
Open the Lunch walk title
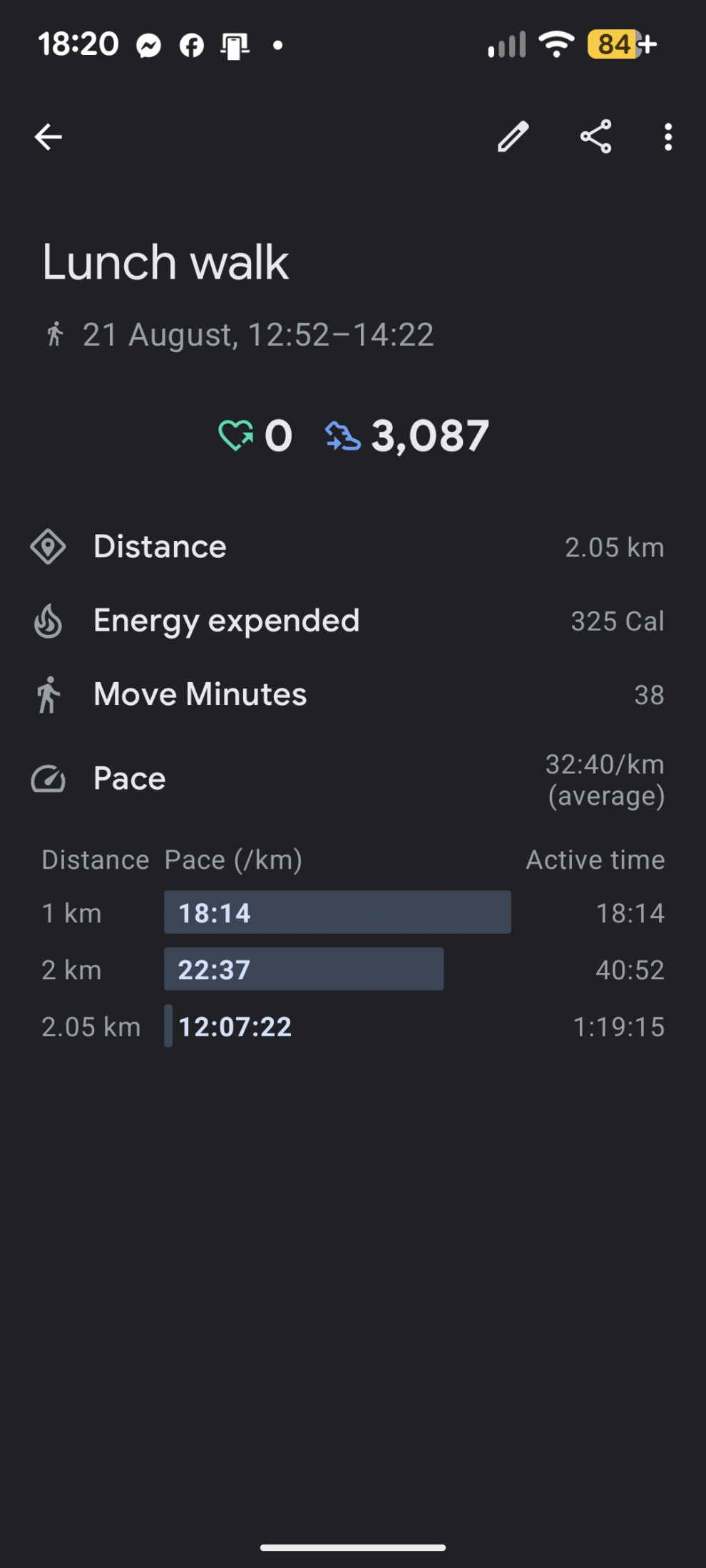pyautogui.click(x=165, y=262)
